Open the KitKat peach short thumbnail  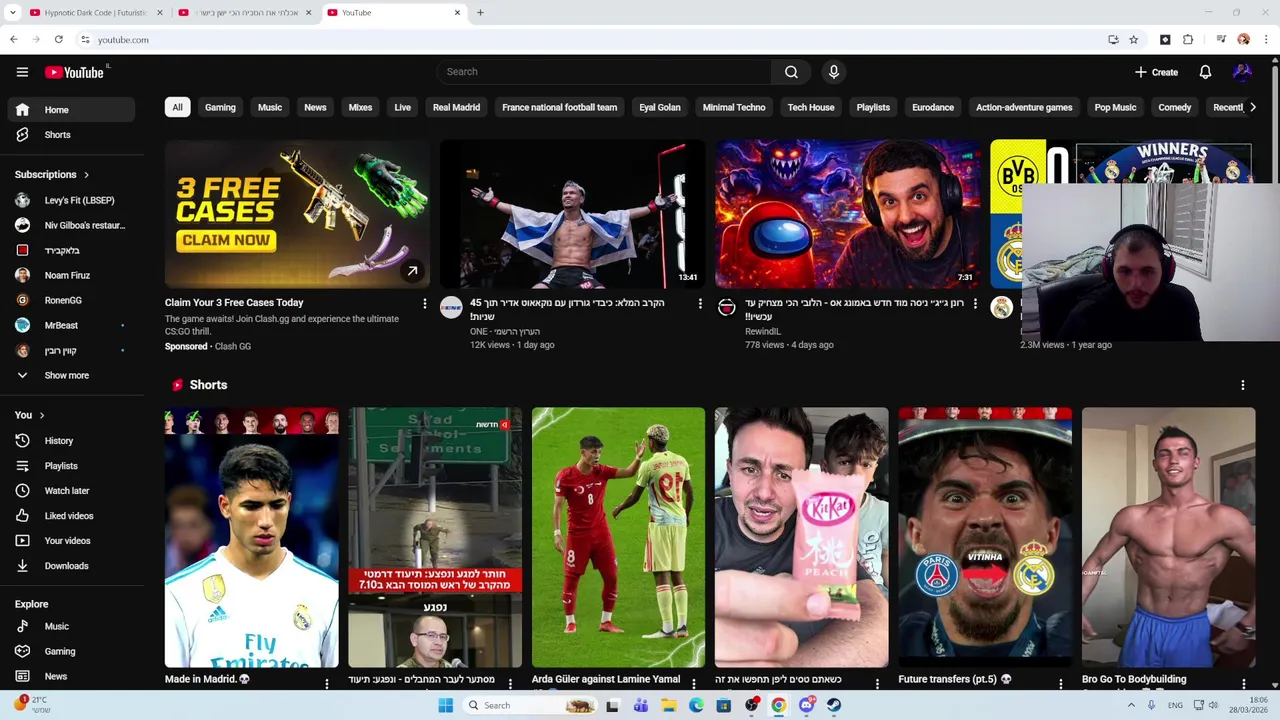point(801,537)
